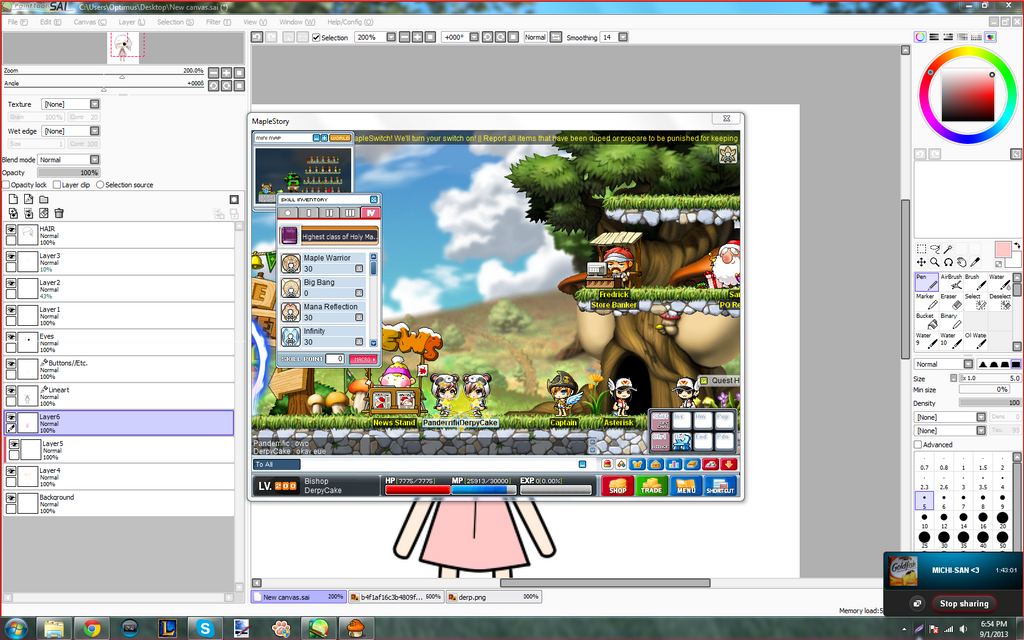Select the Pen tool
Screen dimensions: 1024x640
click(926, 282)
